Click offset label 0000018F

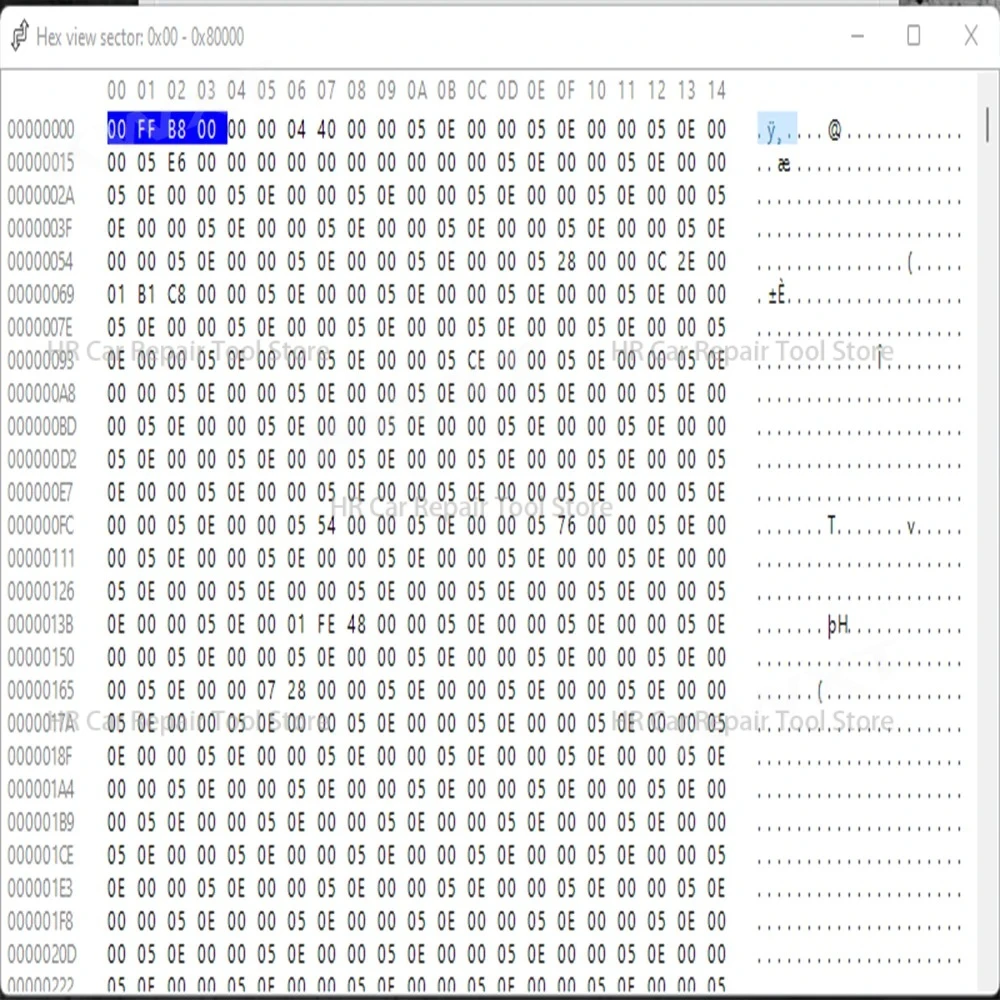point(40,756)
